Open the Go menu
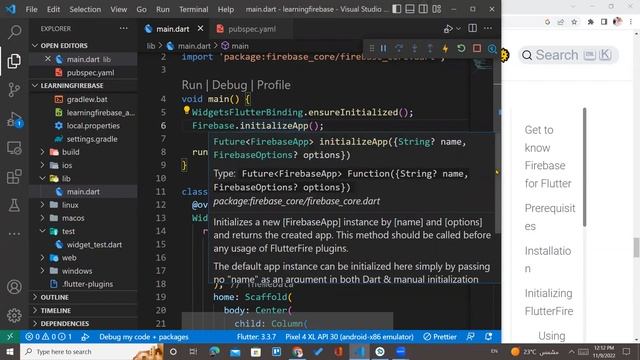This screenshot has height=360, width=640. coord(141,9)
